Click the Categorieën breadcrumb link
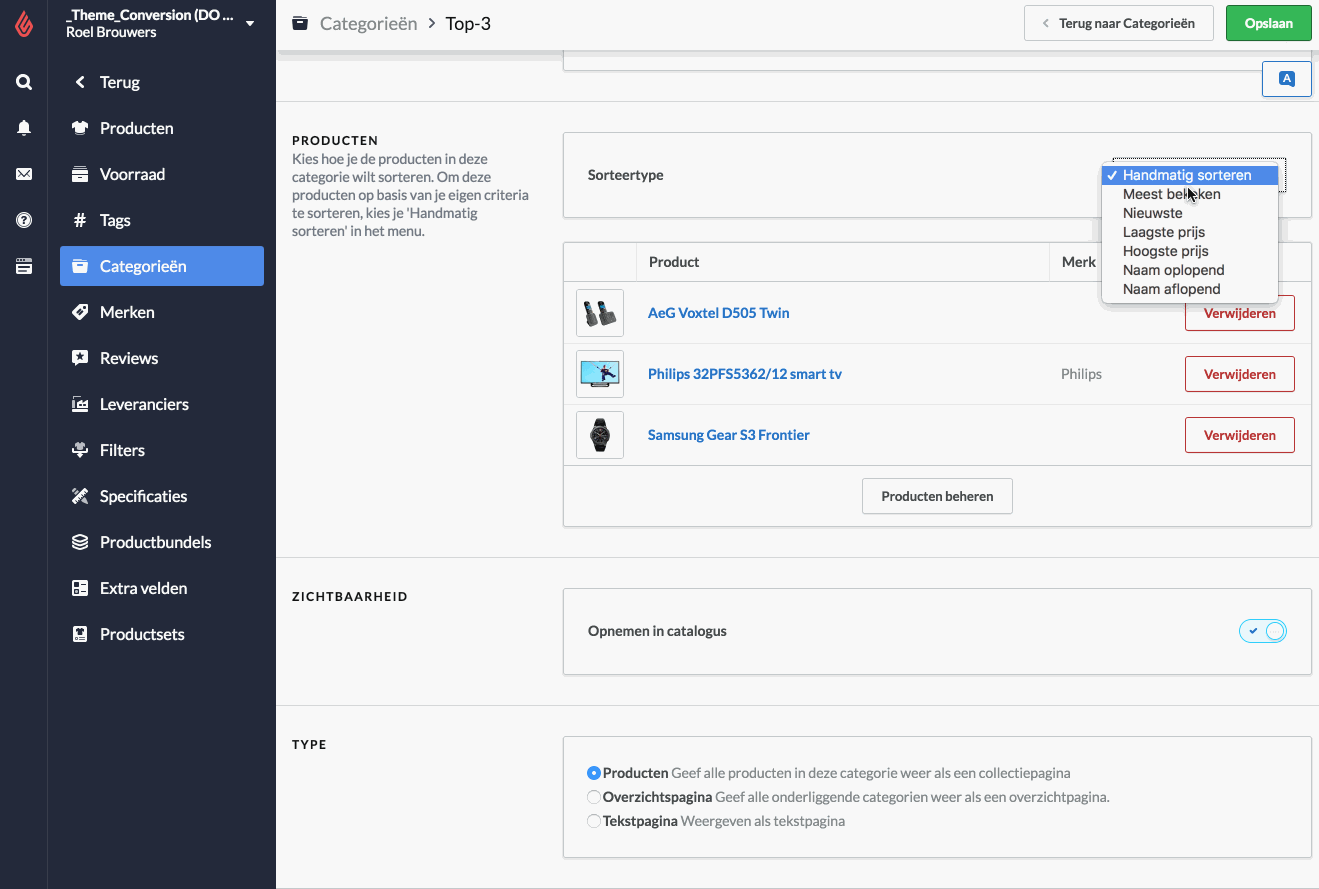Image resolution: width=1319 pixels, height=889 pixels. click(368, 23)
